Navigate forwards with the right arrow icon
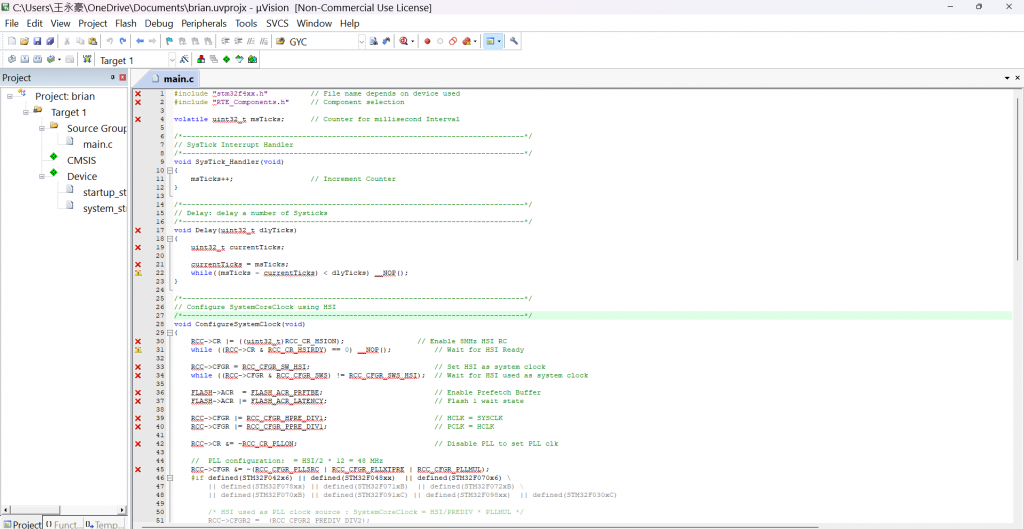This screenshot has height=529, width=1024. (x=152, y=41)
